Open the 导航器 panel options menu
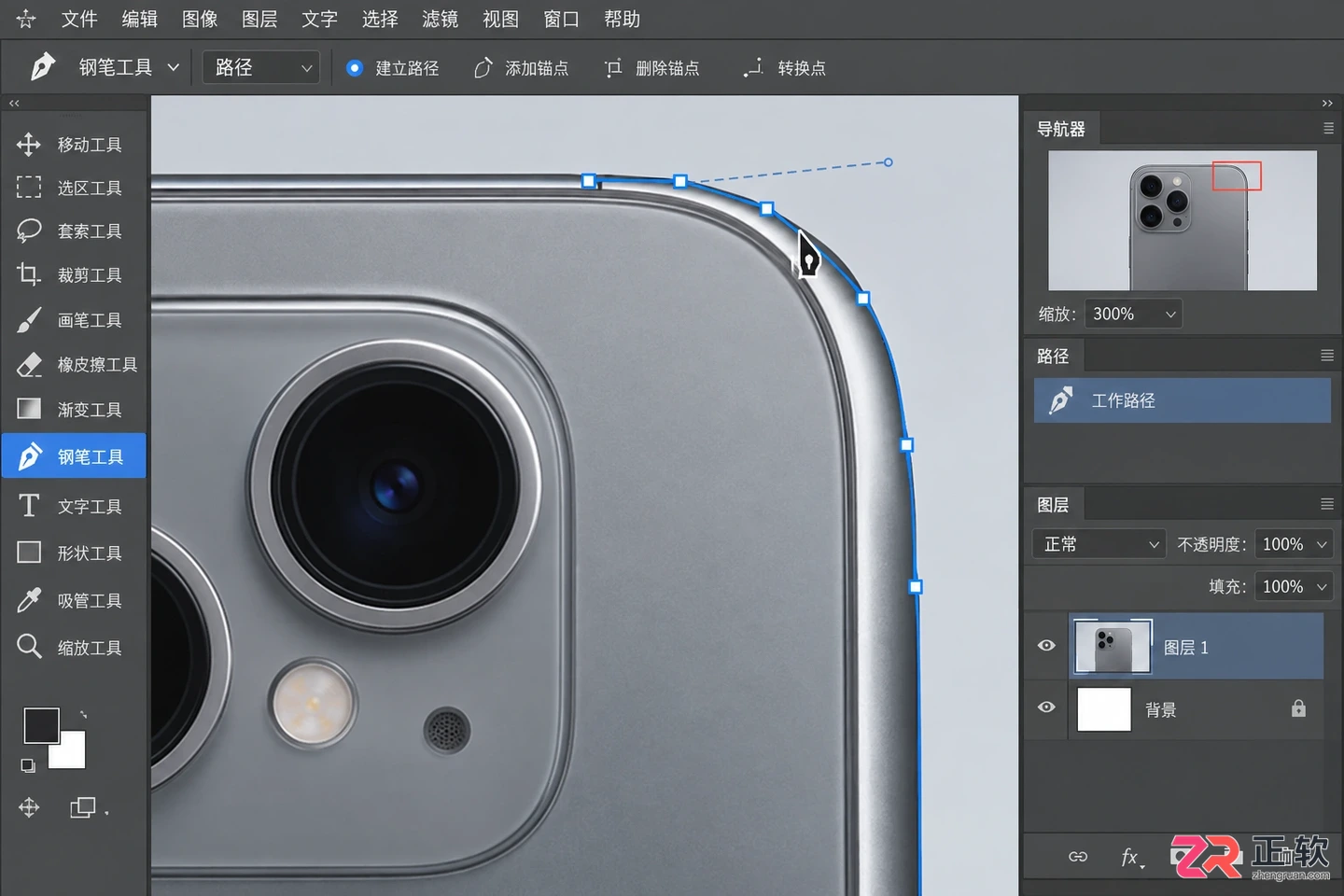Screen dimensions: 1344x896 (x=1328, y=129)
